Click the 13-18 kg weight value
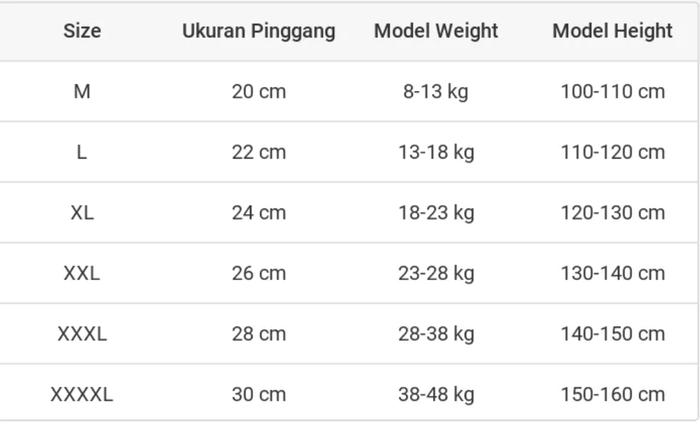Viewport: 700px width, 424px height. (x=436, y=152)
